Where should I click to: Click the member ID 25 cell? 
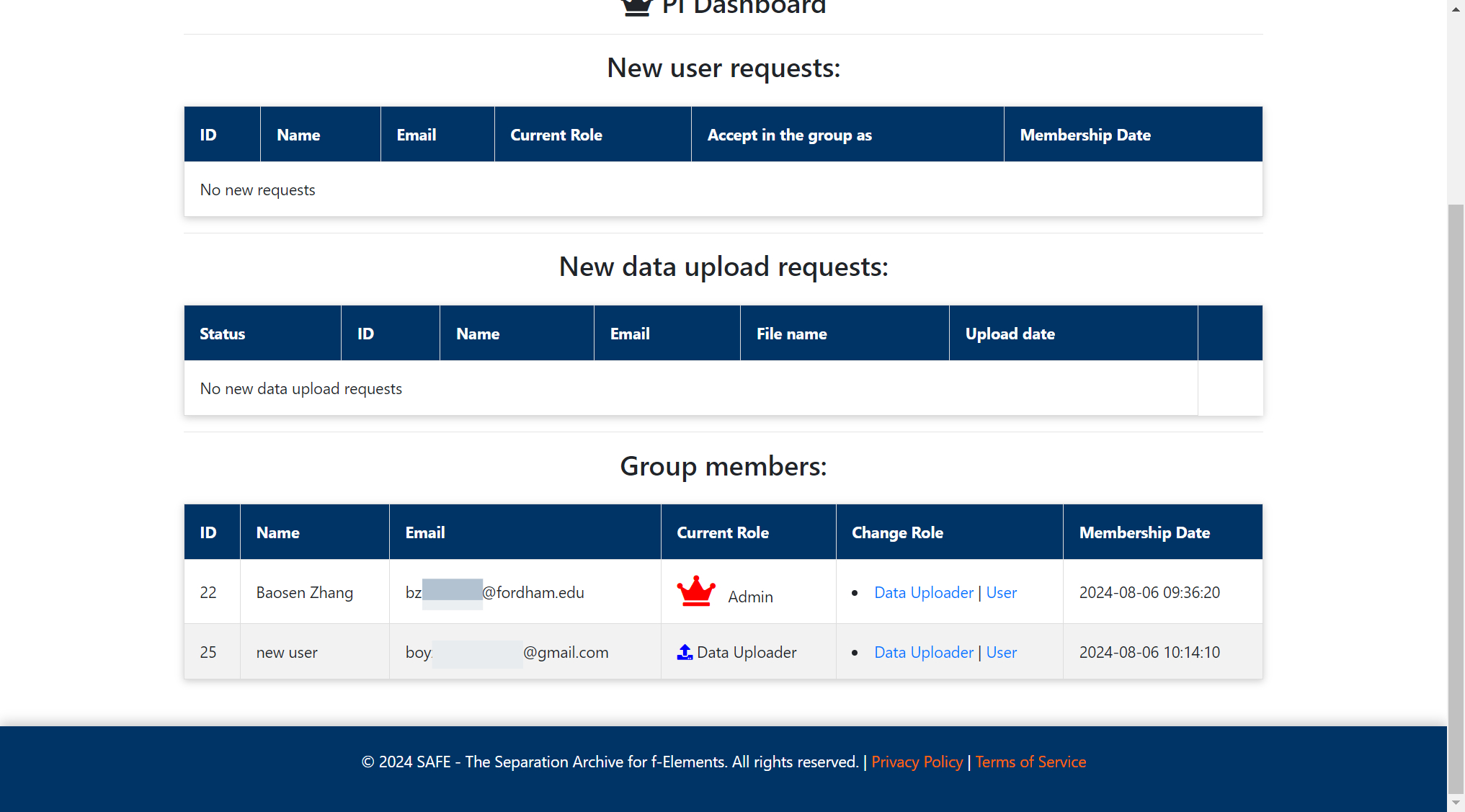212,652
